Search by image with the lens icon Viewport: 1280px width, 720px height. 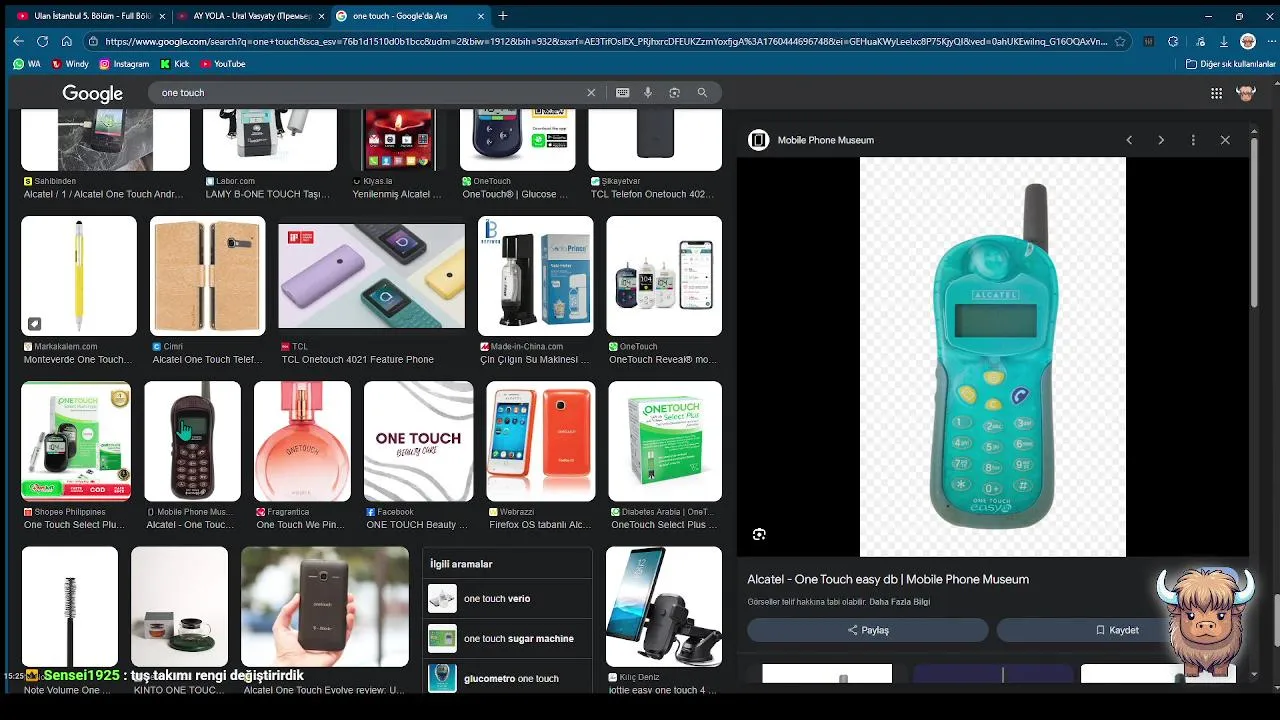click(674, 92)
